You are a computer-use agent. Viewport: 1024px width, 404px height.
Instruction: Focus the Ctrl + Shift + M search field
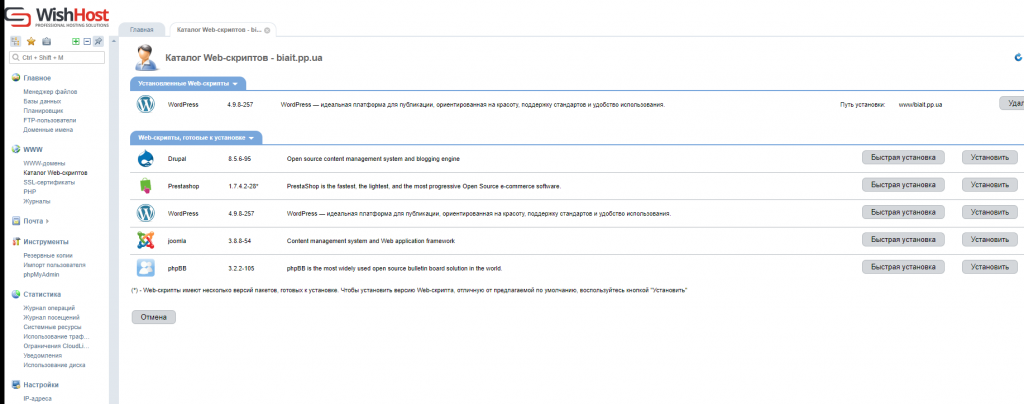point(57,58)
